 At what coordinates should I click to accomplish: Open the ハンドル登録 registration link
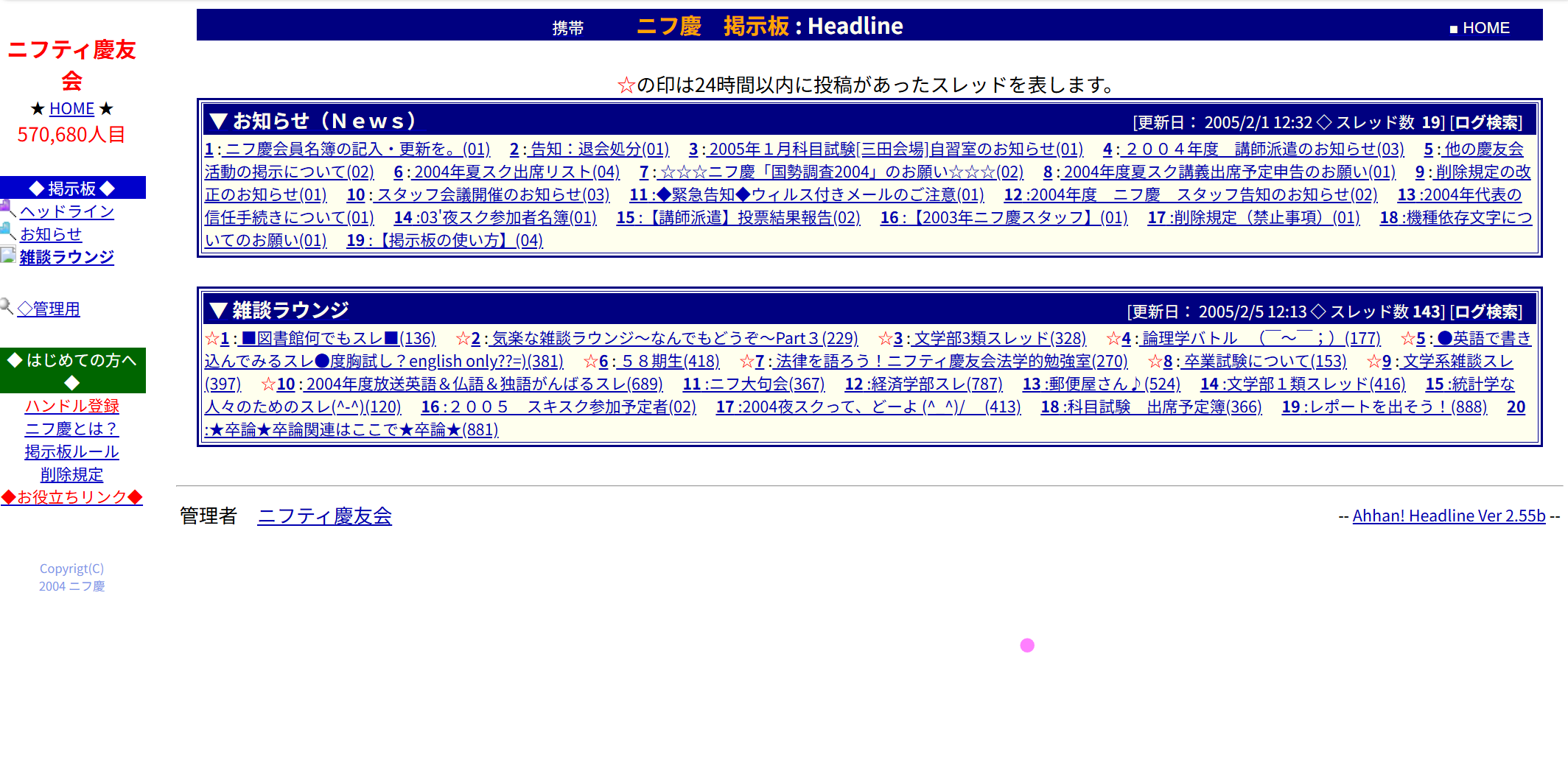pyautogui.click(x=72, y=406)
